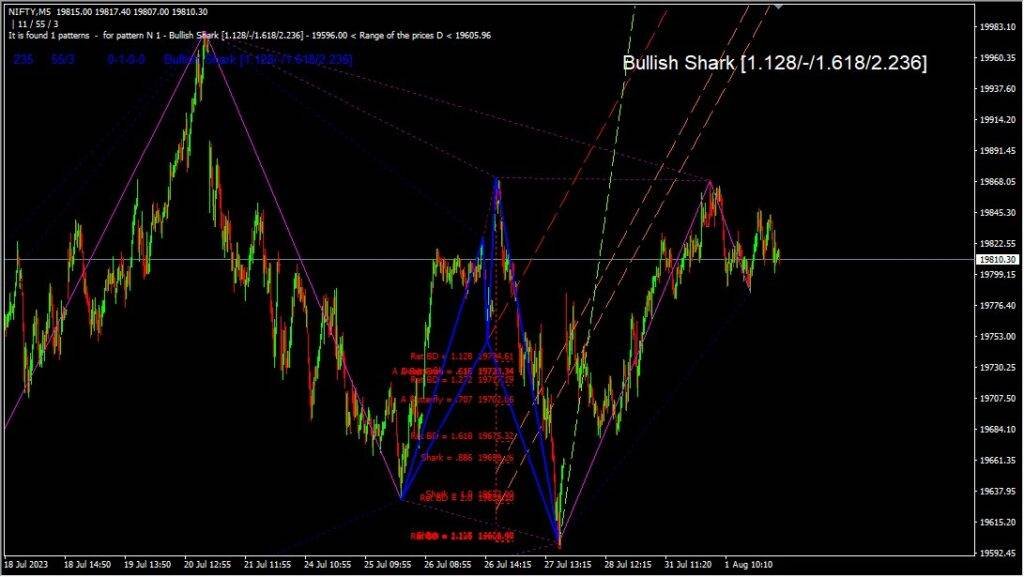Click the 19684.10 price axis label

click(x=997, y=429)
